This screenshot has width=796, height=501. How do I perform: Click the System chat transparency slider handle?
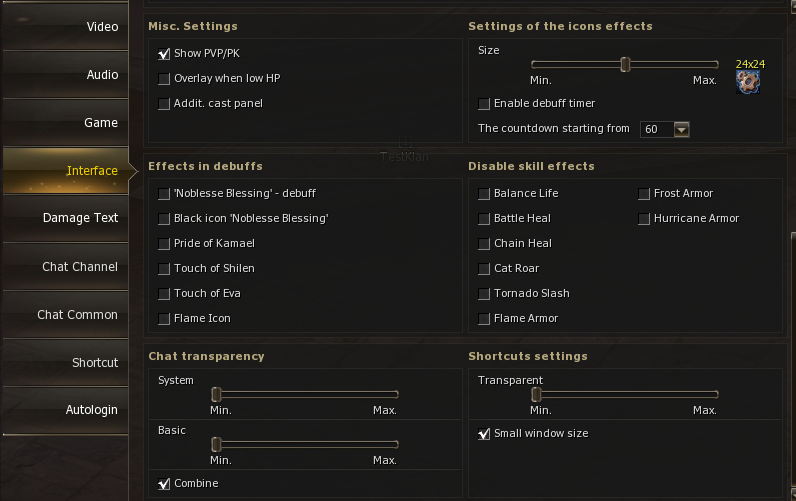click(216, 394)
